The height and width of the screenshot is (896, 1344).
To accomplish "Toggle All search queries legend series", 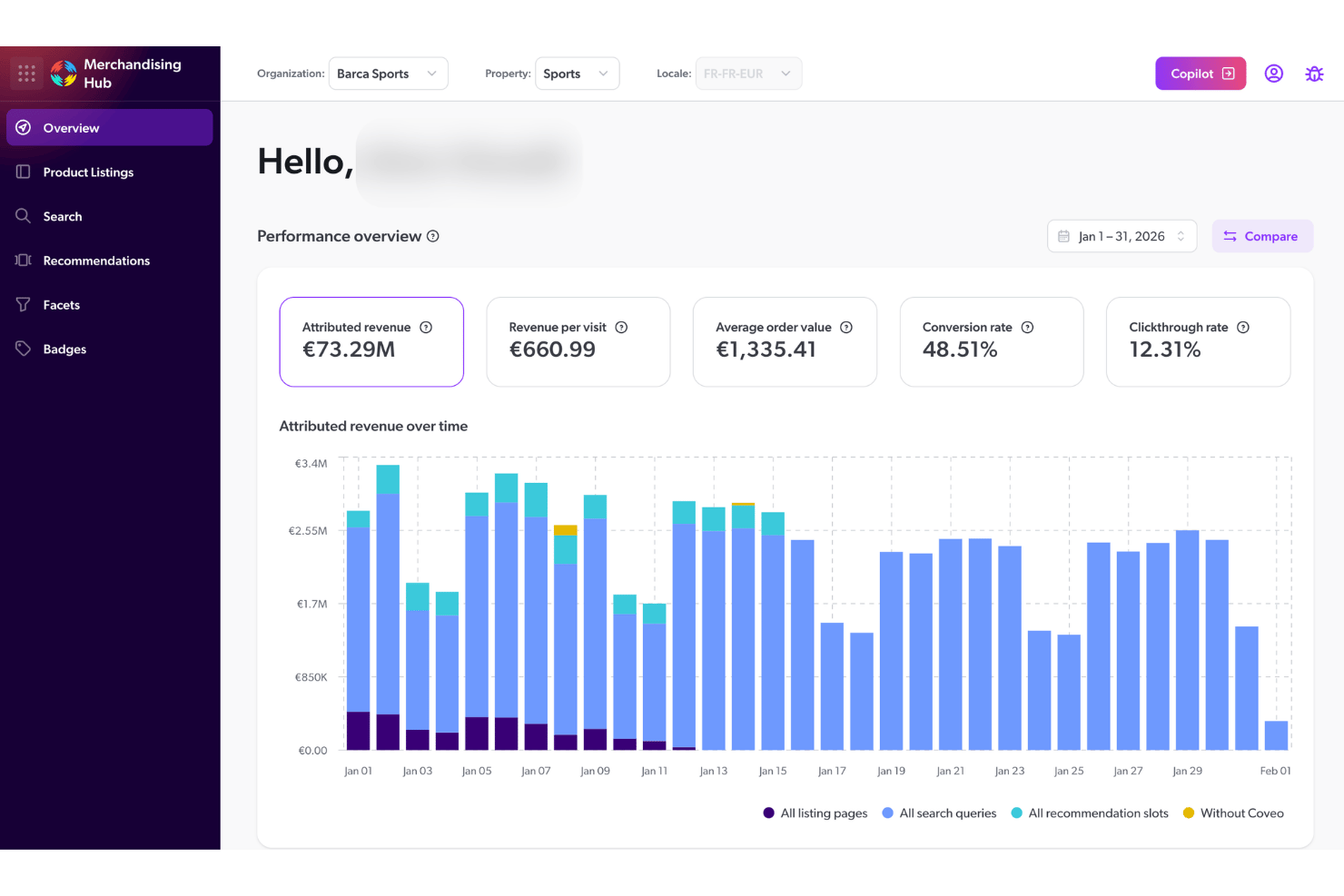I will [x=939, y=813].
